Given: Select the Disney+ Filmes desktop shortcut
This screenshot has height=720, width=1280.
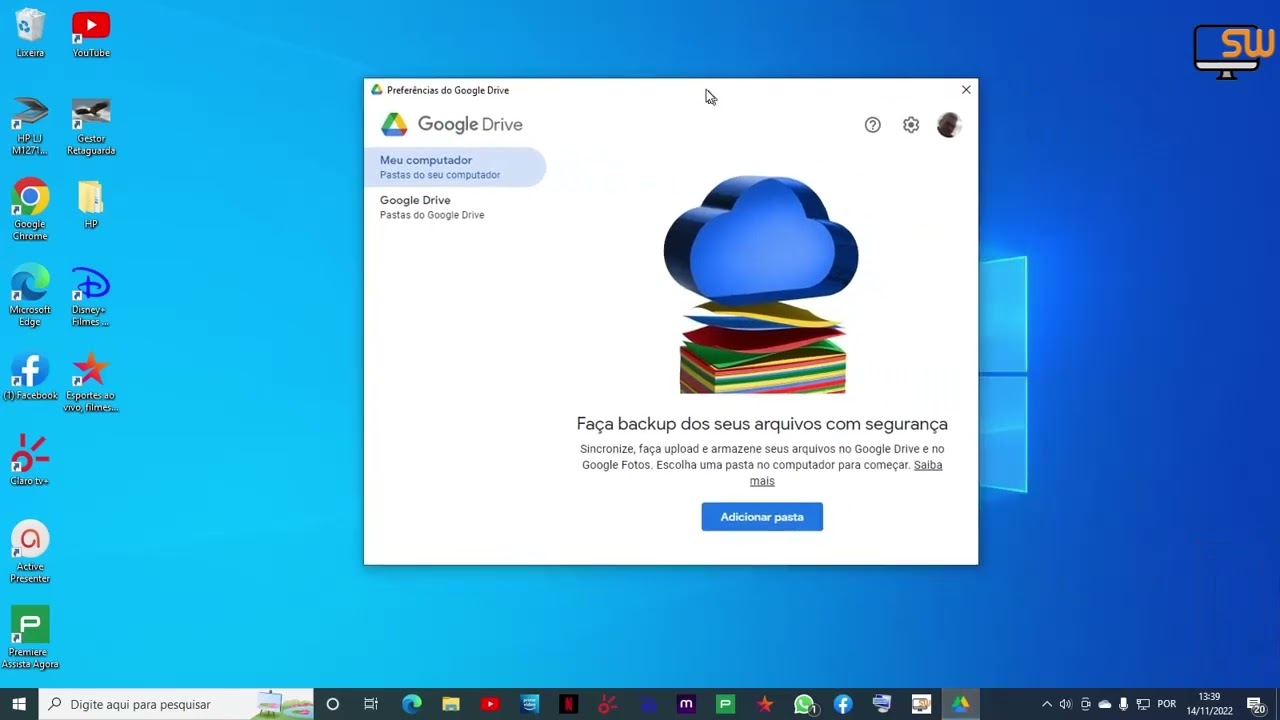Looking at the screenshot, I should tap(91, 296).
